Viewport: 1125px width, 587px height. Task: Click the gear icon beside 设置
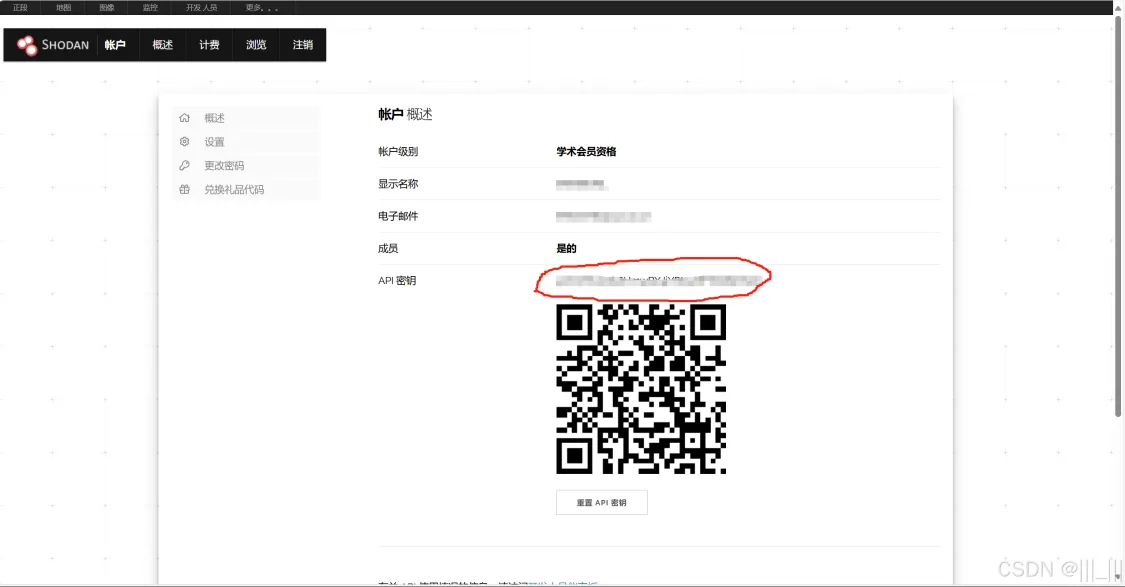click(184, 142)
